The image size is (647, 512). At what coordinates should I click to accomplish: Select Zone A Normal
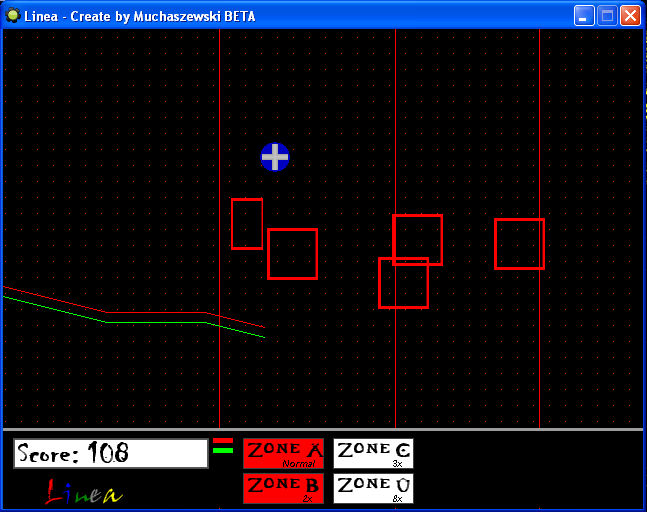283,453
